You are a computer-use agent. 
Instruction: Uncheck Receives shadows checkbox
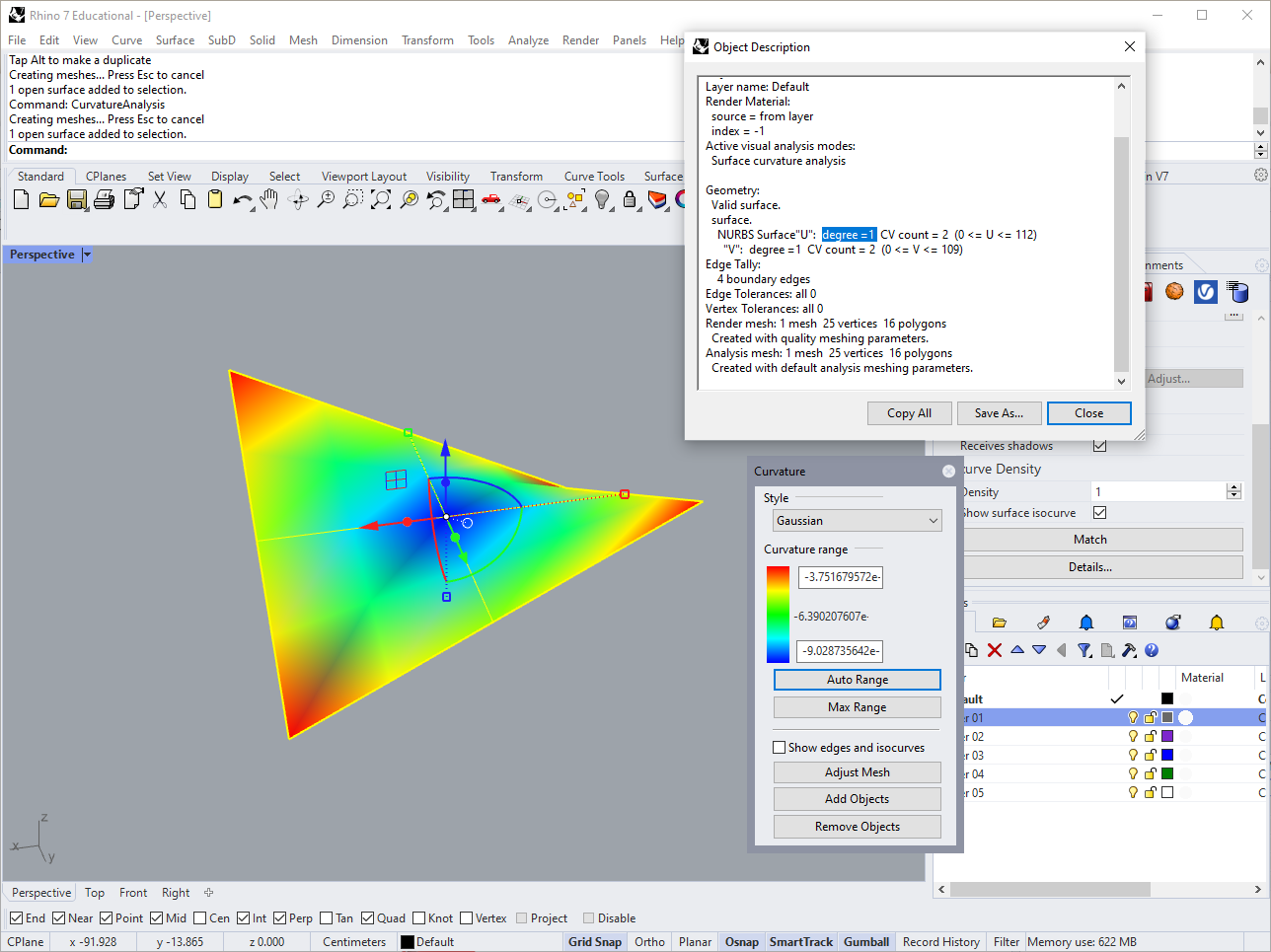coord(1099,446)
